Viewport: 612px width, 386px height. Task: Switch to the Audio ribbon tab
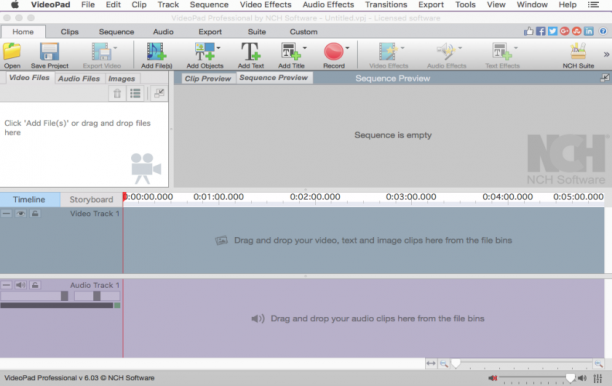[x=163, y=32]
